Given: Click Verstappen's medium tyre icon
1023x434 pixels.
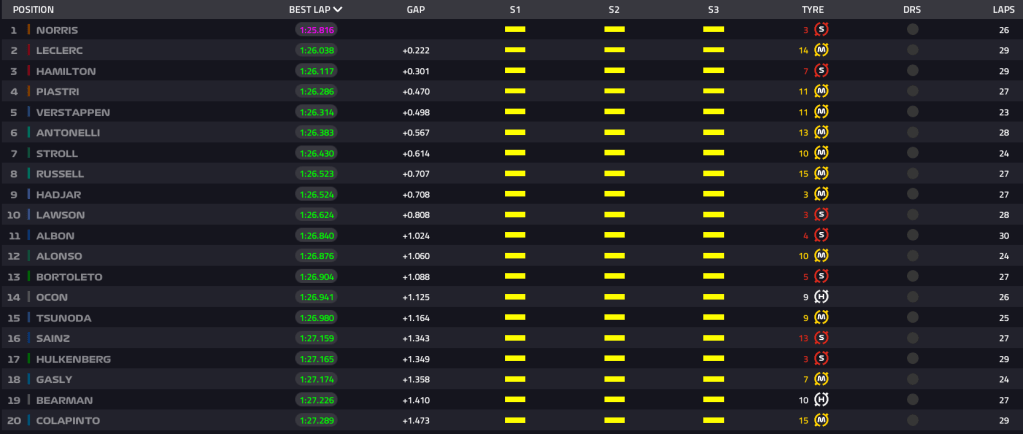Looking at the screenshot, I should (821, 112).
